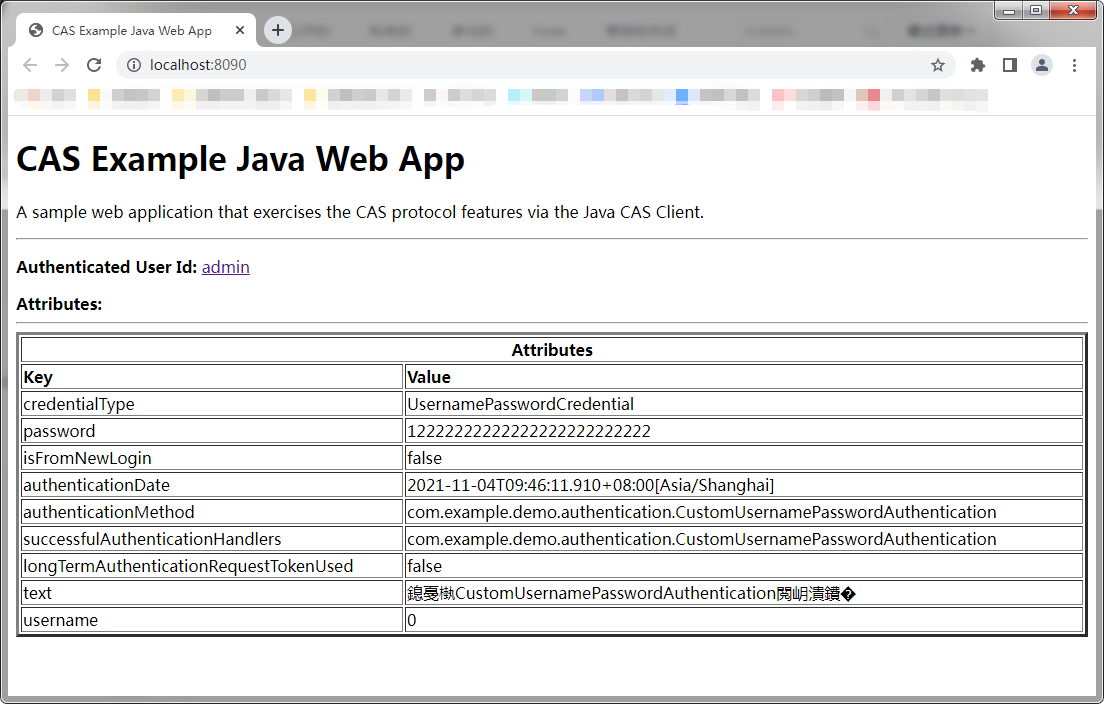The width and height of the screenshot is (1104, 704).
Task: Open the browser extensions puzzle icon
Action: 976,64
